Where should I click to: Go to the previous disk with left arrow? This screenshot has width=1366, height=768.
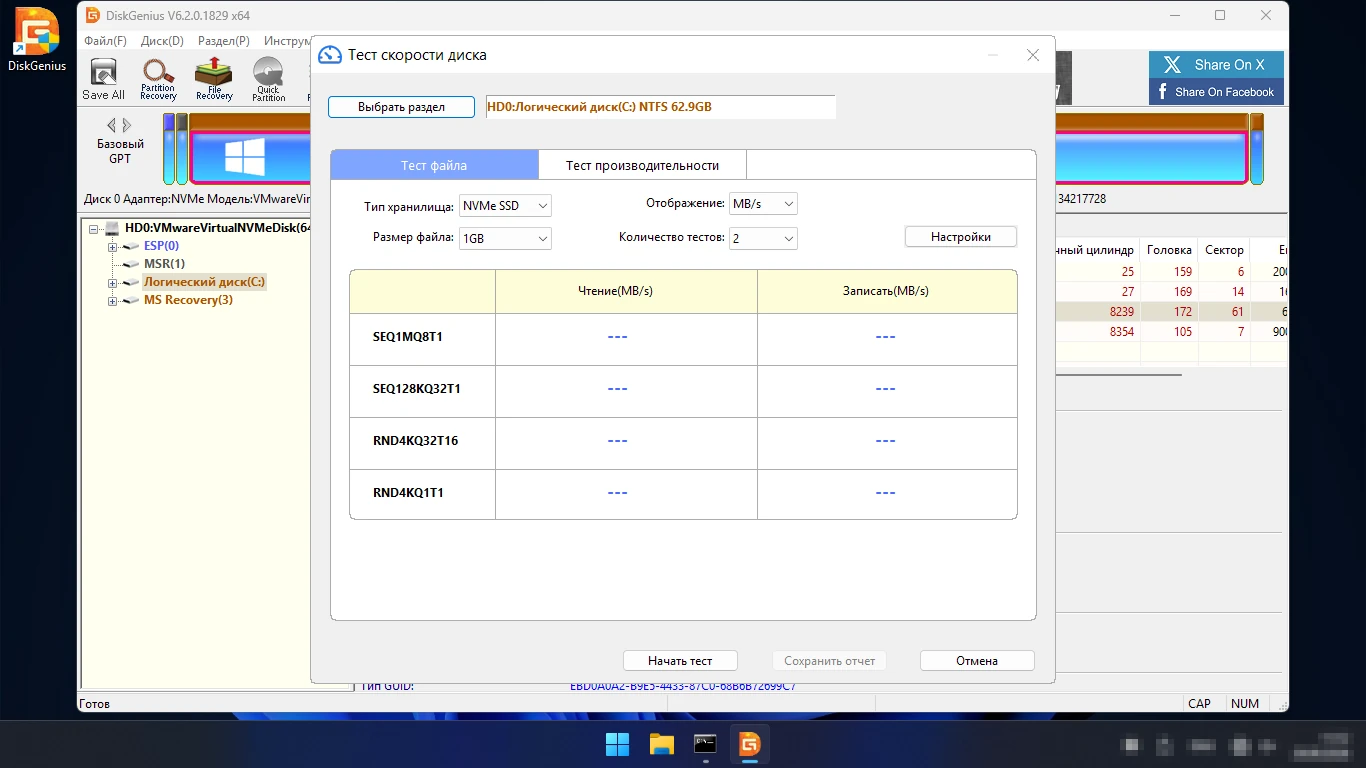pos(112,126)
